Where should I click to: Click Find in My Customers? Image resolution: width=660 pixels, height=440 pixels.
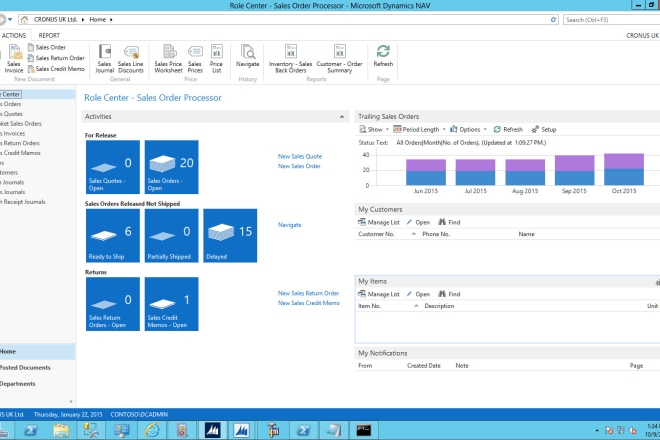[449, 222]
